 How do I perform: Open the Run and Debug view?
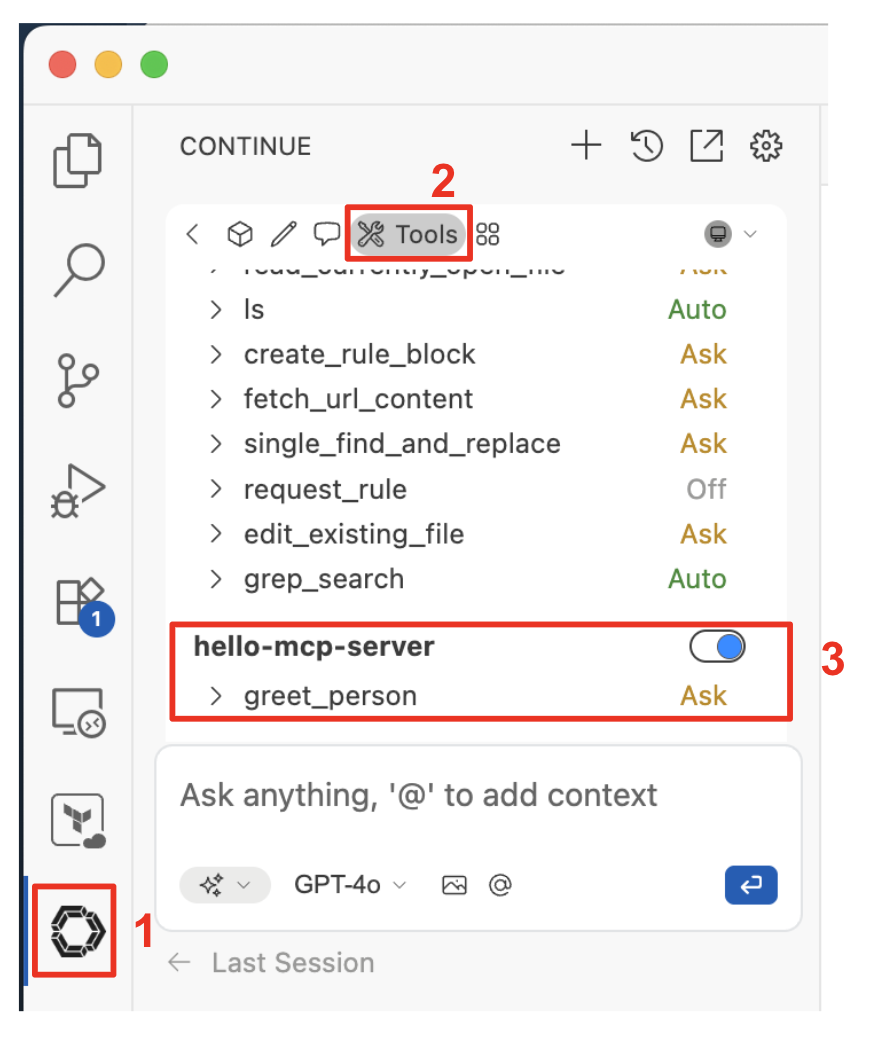78,491
